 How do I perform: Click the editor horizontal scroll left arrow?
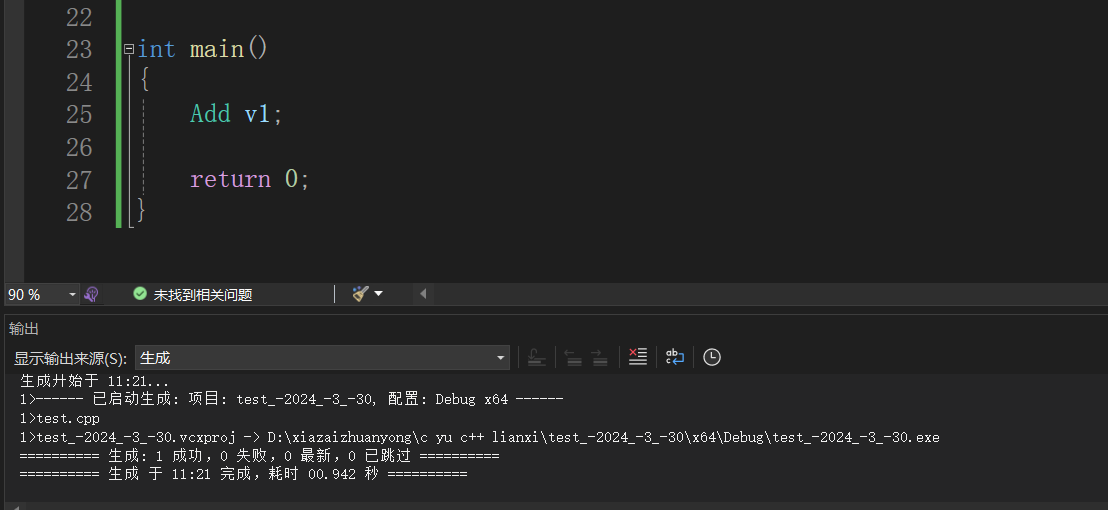(423, 294)
